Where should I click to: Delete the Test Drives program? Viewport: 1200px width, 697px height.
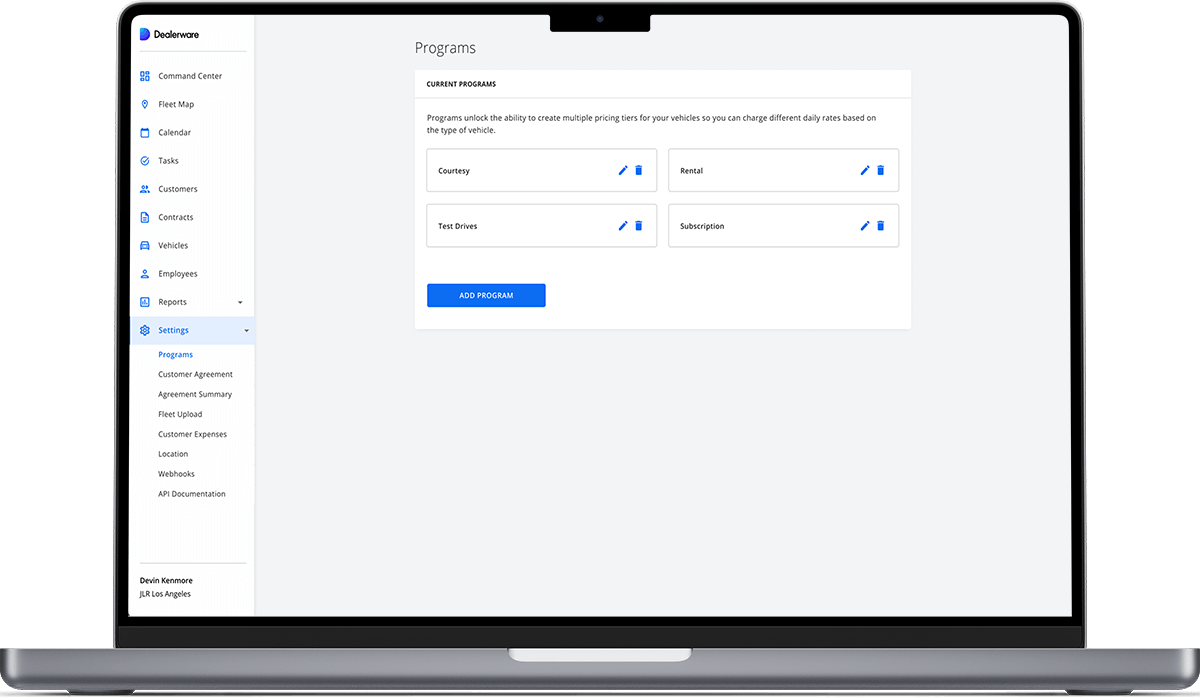click(639, 226)
